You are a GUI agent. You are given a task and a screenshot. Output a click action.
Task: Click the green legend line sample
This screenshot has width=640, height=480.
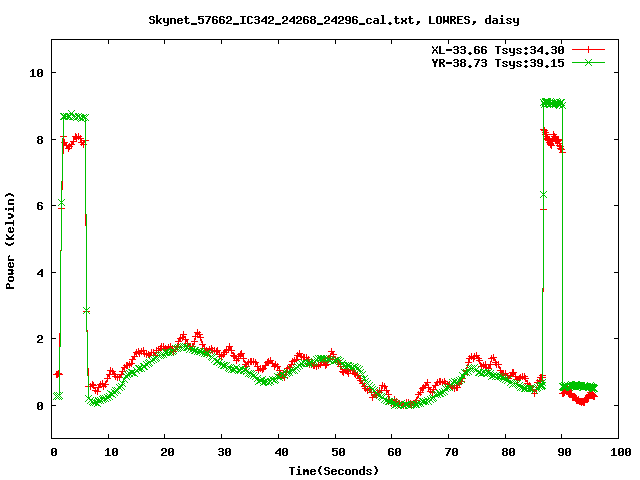pos(588,62)
